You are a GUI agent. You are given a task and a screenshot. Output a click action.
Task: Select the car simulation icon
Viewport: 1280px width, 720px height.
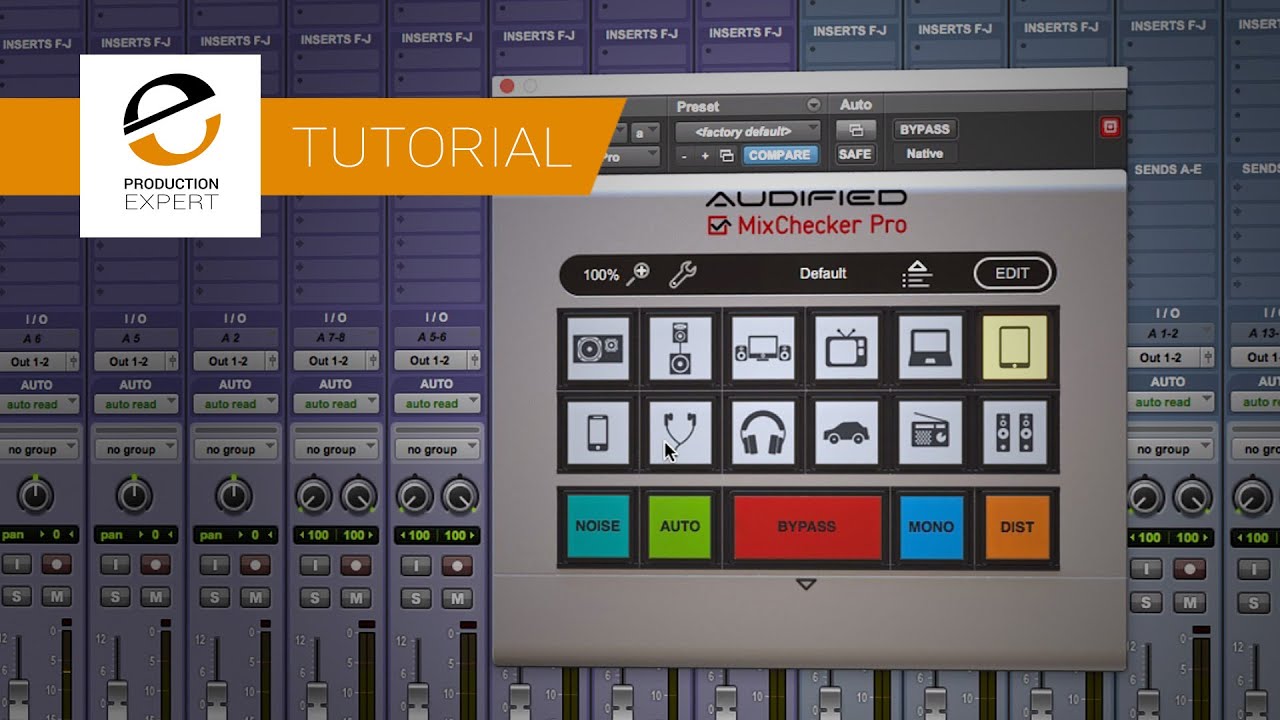coord(847,433)
